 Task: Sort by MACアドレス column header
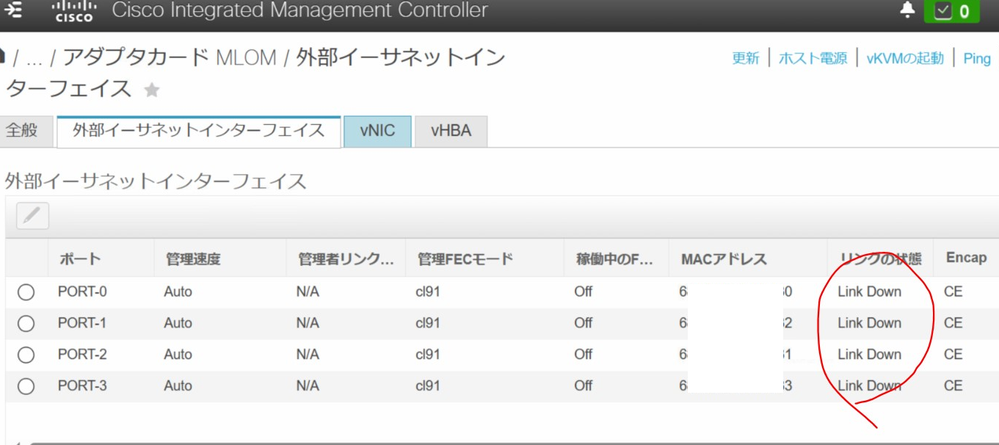click(x=724, y=258)
